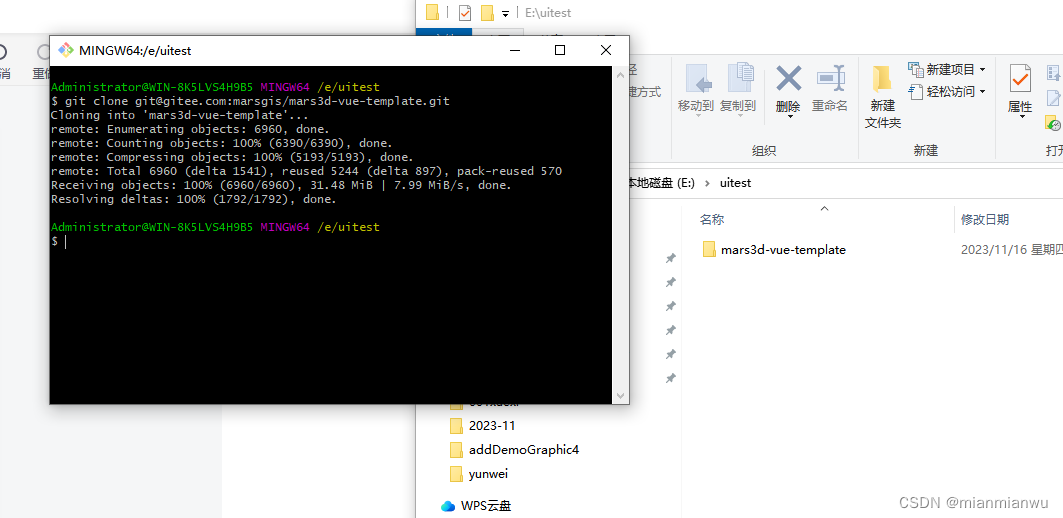Screen dimensions: 1063x518
Task: Click the New folder (新建文件夹) button
Action: 882,97
